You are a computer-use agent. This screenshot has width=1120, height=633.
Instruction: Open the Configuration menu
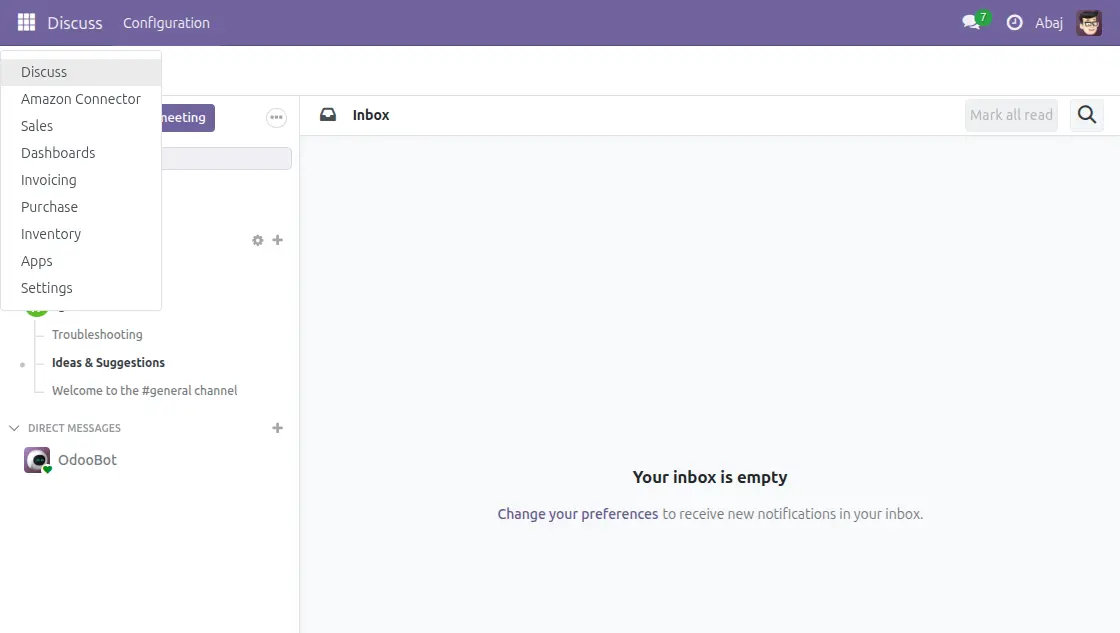[x=166, y=22]
